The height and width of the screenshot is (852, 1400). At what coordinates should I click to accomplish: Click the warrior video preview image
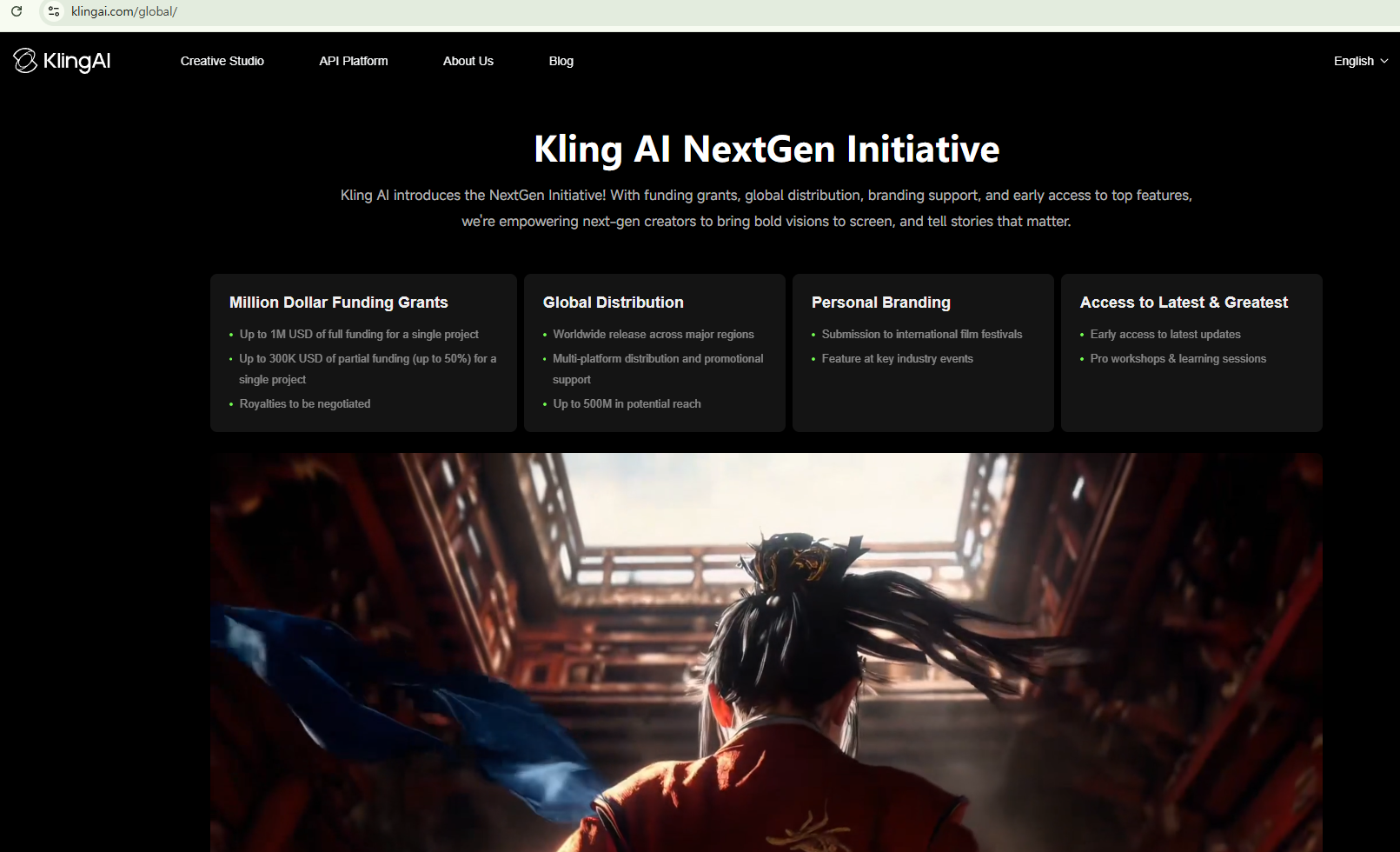[x=766, y=652]
